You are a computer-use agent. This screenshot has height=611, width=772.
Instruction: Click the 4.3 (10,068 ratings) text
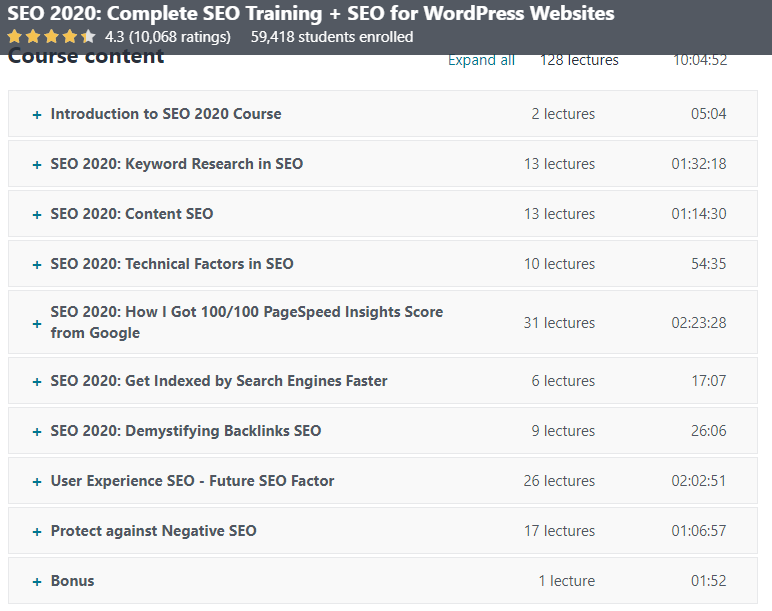[167, 37]
